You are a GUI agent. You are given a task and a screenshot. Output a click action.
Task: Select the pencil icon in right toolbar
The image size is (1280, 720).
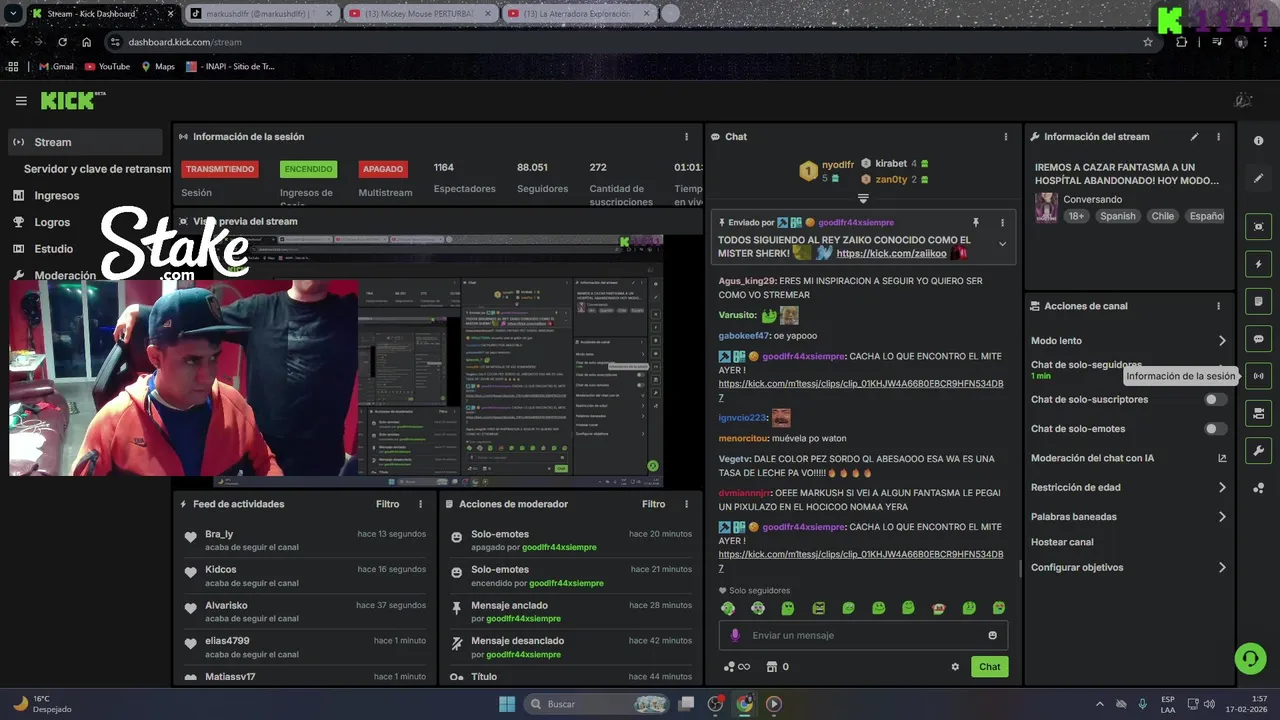point(1258,178)
